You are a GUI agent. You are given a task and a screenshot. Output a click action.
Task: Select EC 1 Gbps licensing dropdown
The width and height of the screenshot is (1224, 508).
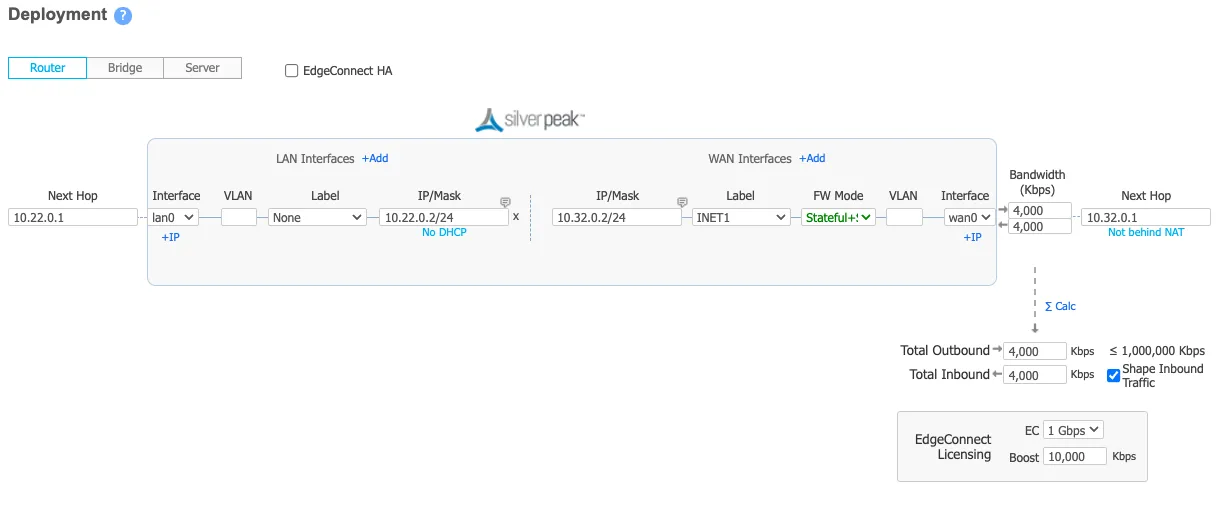coord(1073,430)
